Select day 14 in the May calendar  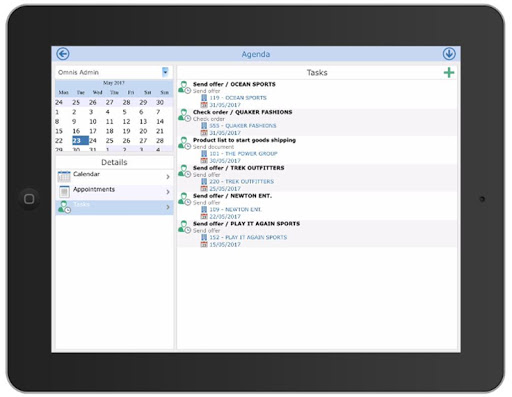(x=160, y=121)
